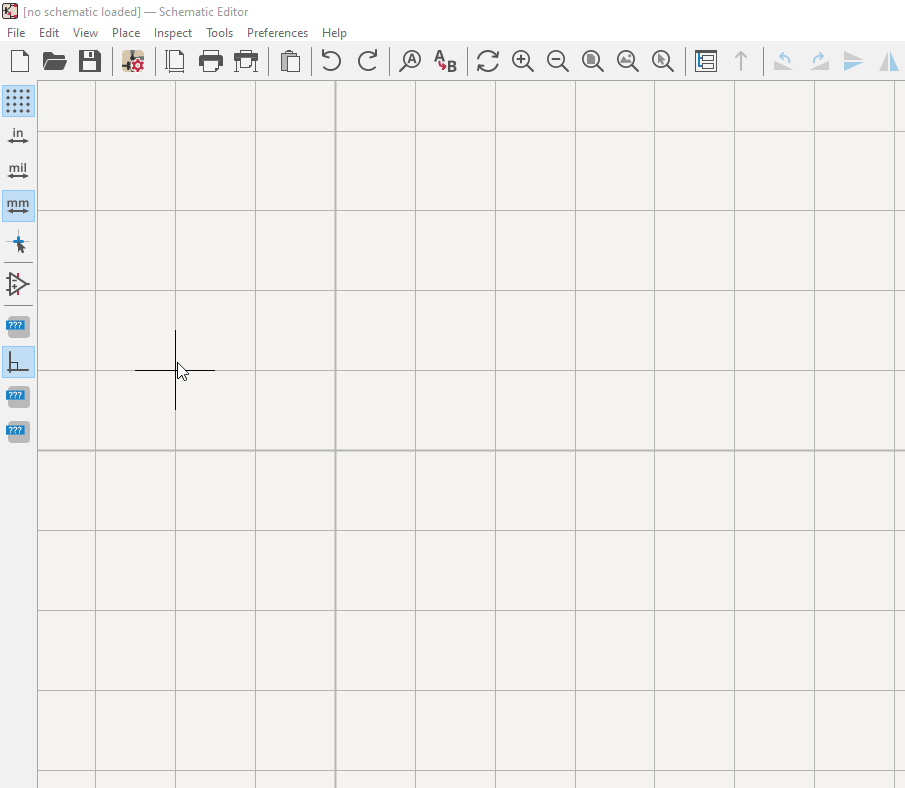Open an existing schematic file
Image resolution: width=905 pixels, height=788 pixels.
(x=54, y=61)
